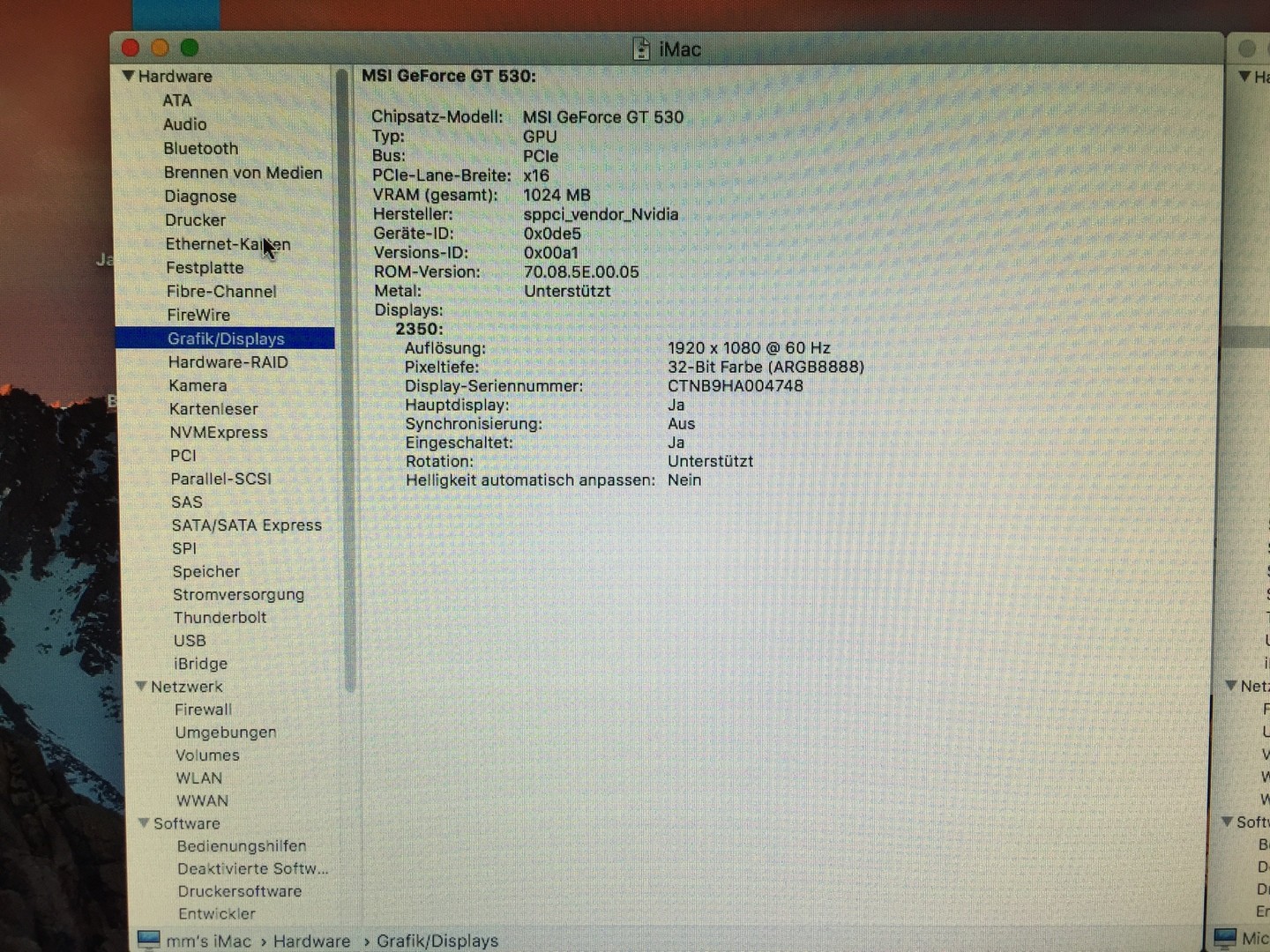Collapse the Netzwerk section triangle

140,686
